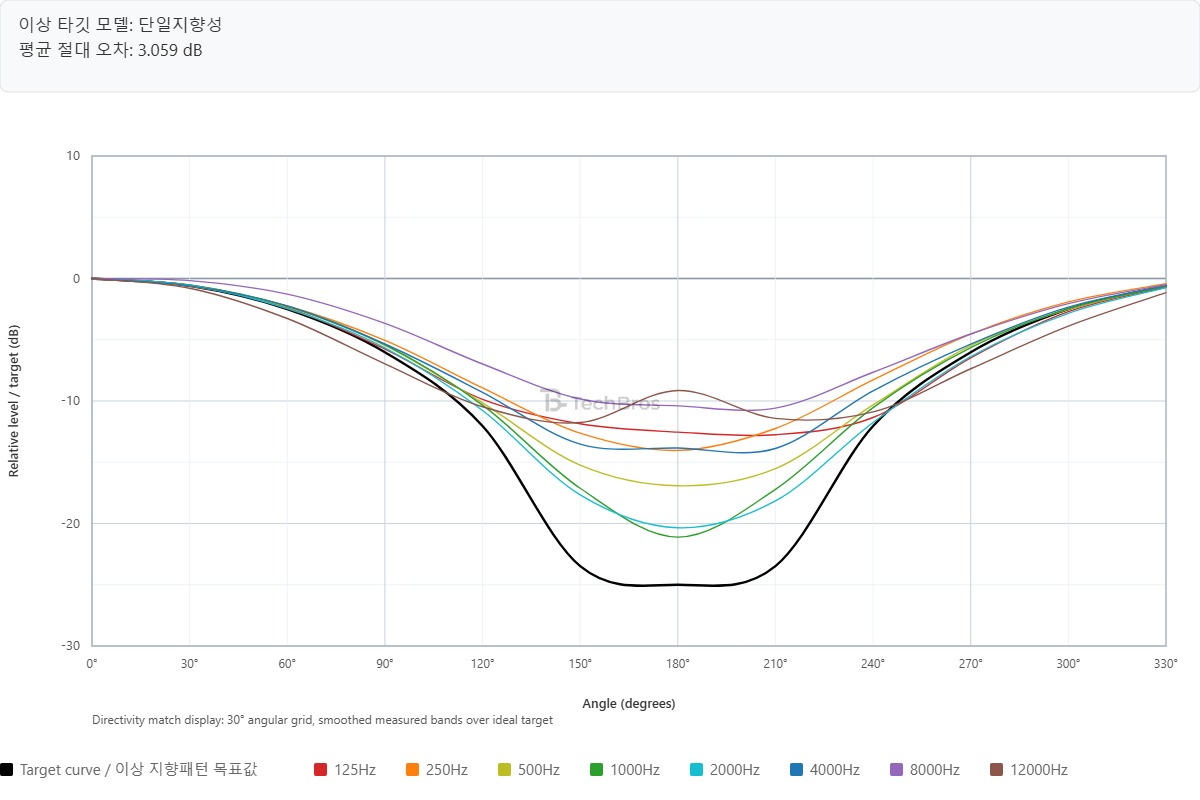Click the 330° x-axis tick label
1200x800 pixels.
point(1166,663)
